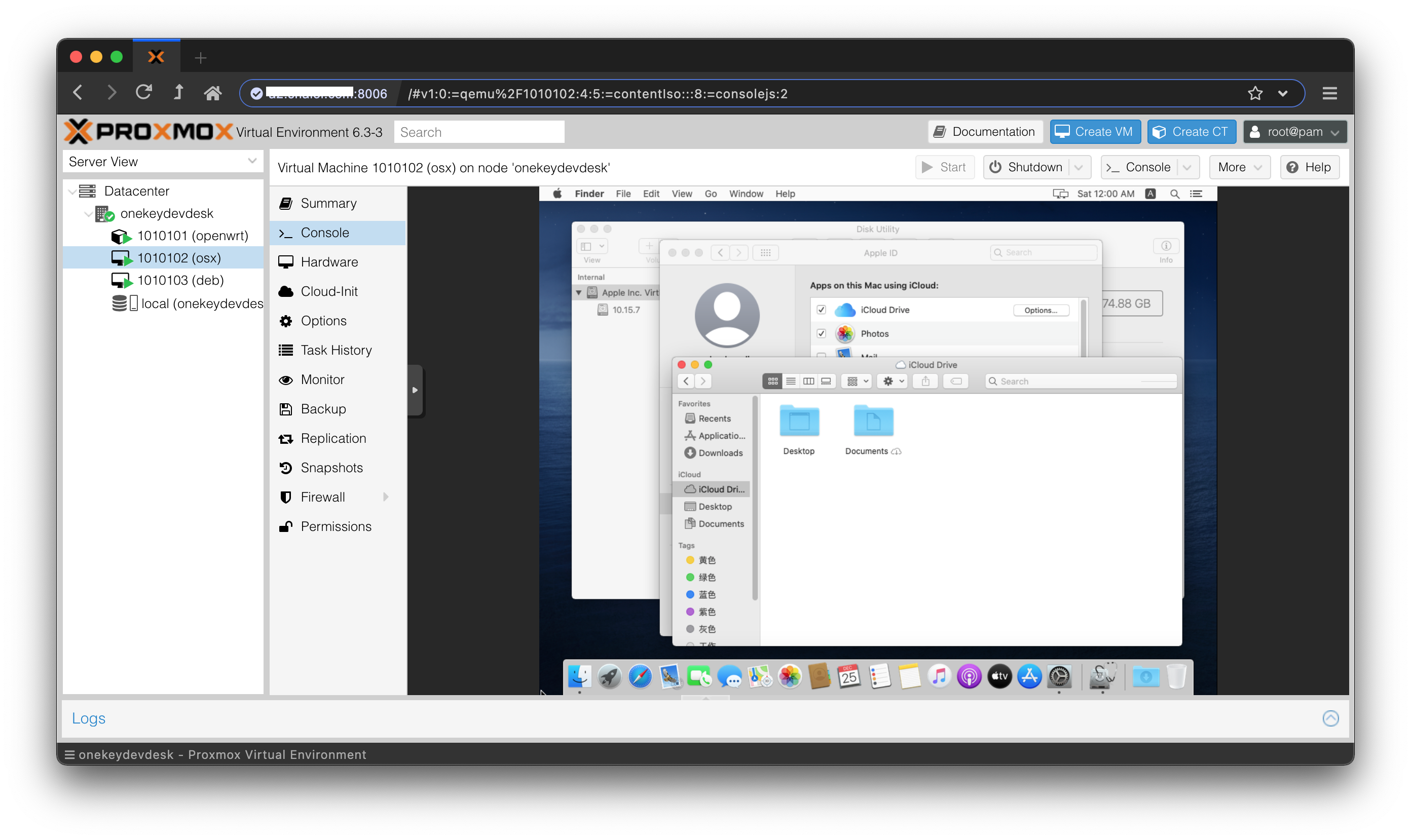Uncheck the Photos checkbox
The width and height of the screenshot is (1411, 840).
[x=821, y=333]
